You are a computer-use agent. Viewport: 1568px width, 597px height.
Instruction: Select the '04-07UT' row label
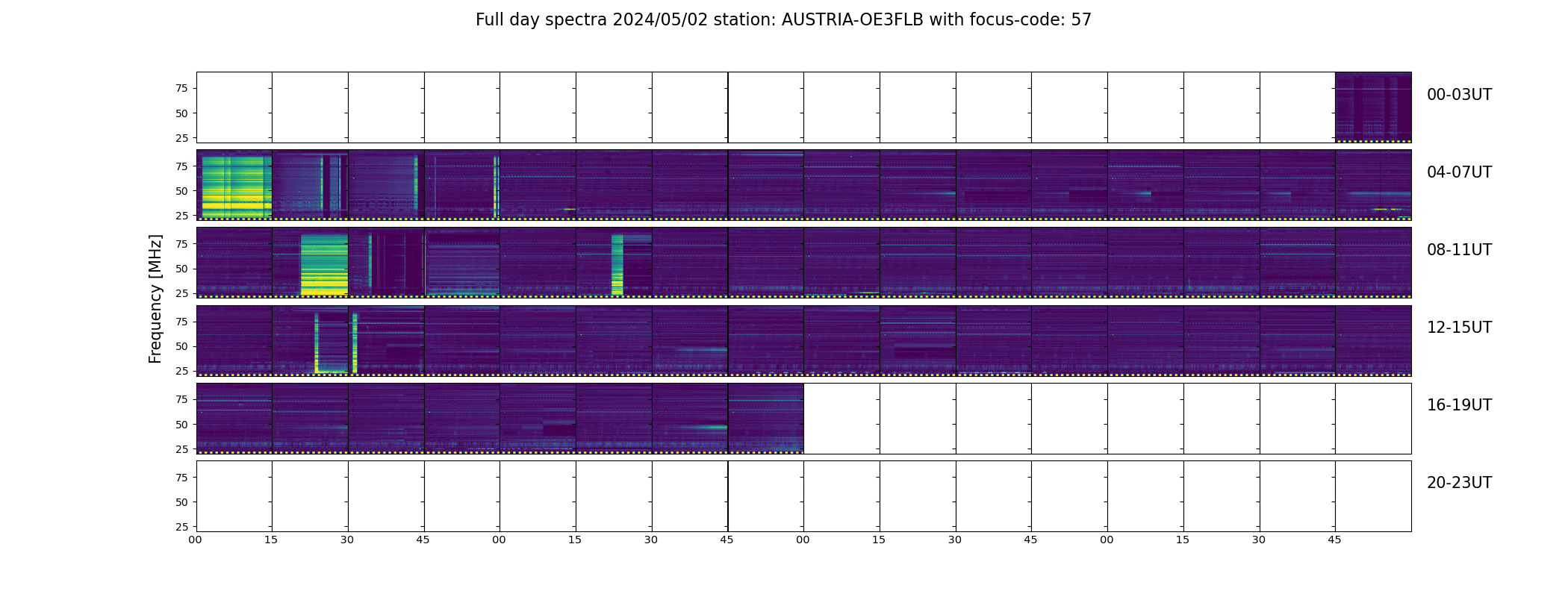[x=1459, y=172]
